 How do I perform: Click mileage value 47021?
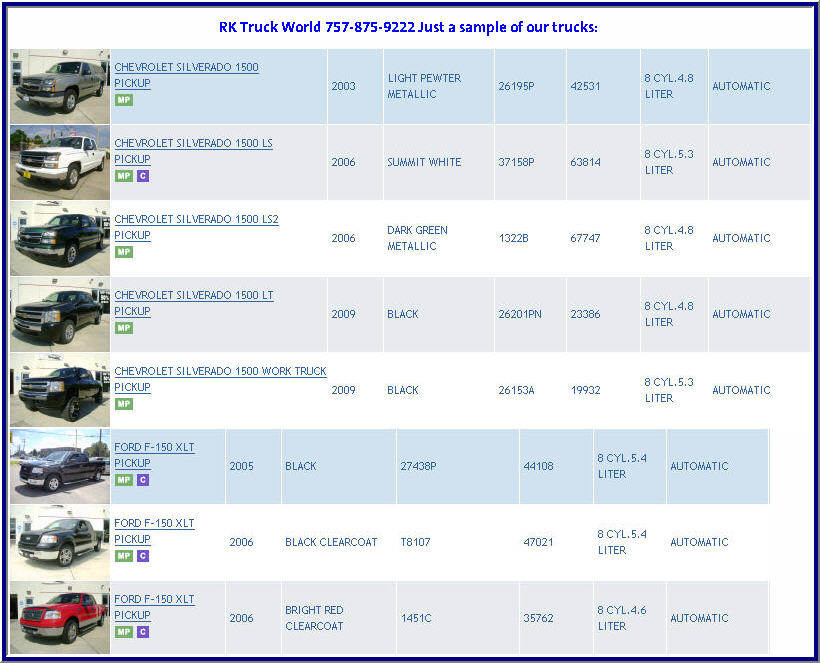[538, 542]
